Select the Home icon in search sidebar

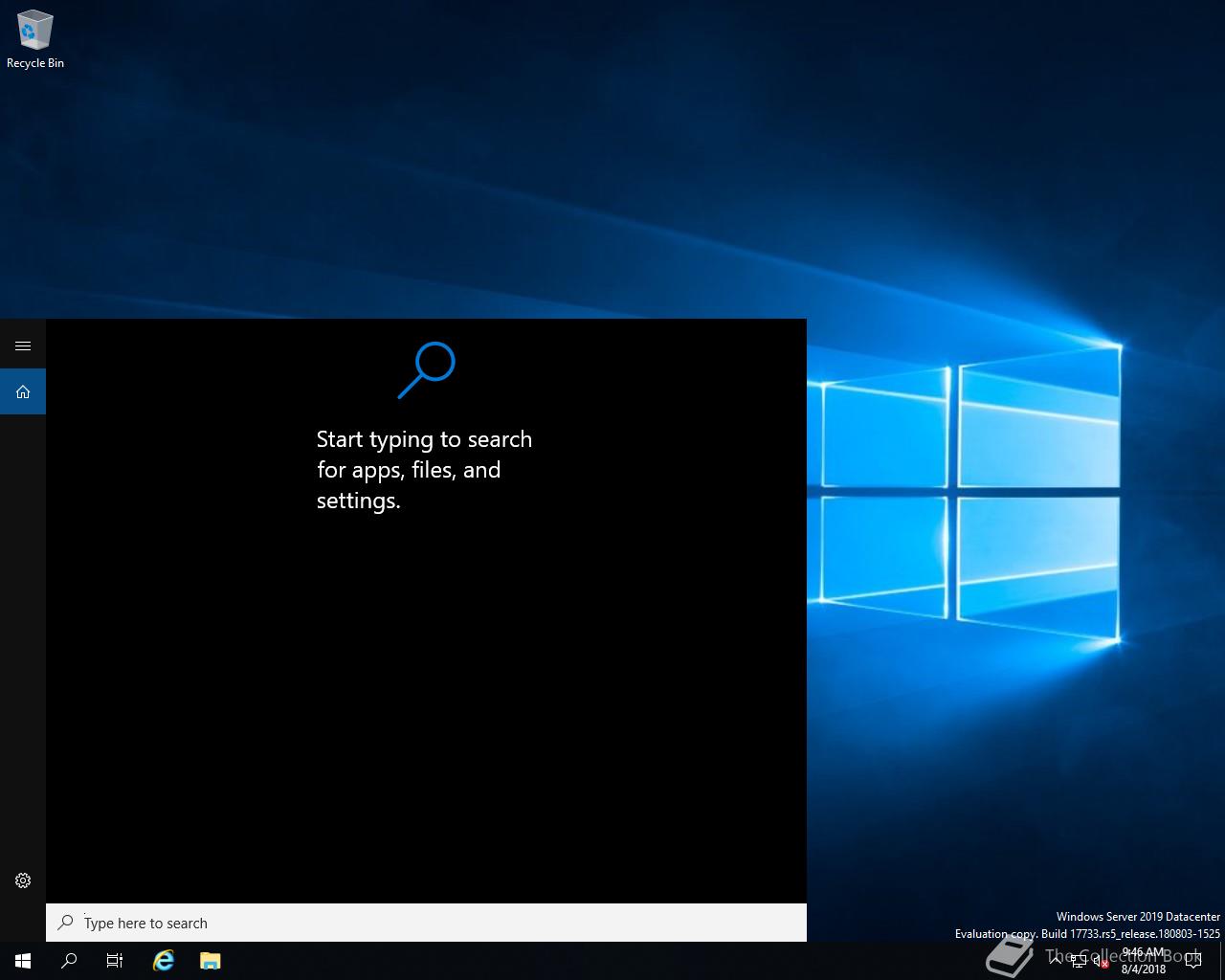pyautogui.click(x=23, y=391)
